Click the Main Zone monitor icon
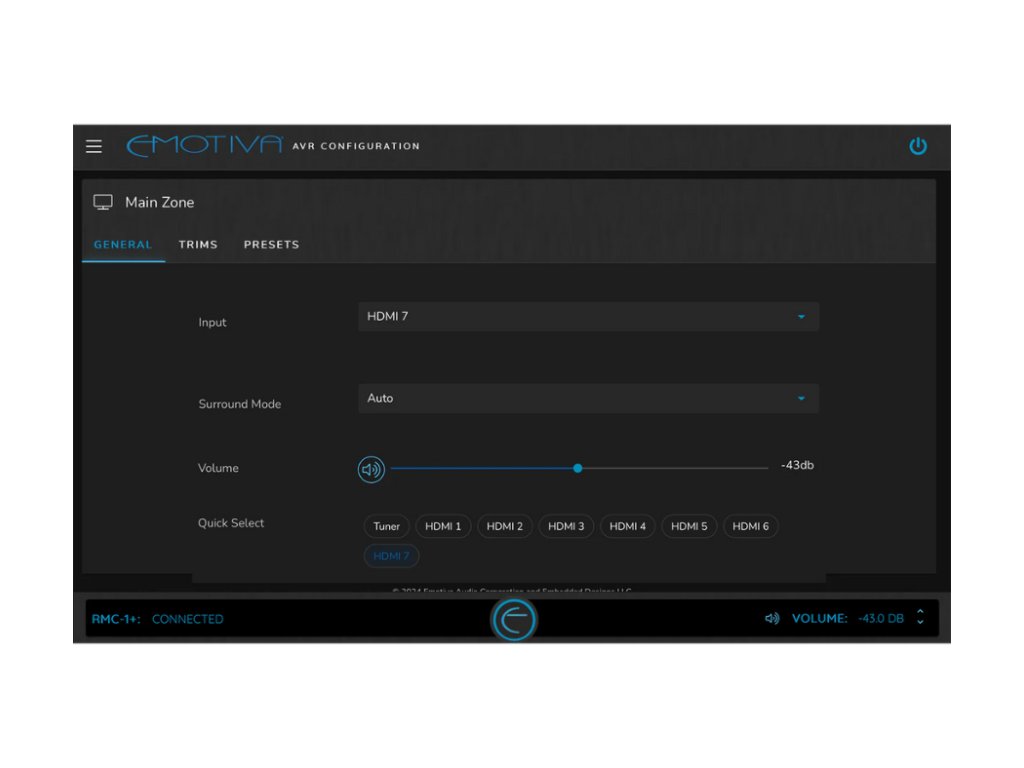Image resolution: width=1024 pixels, height=768 pixels. point(103,202)
